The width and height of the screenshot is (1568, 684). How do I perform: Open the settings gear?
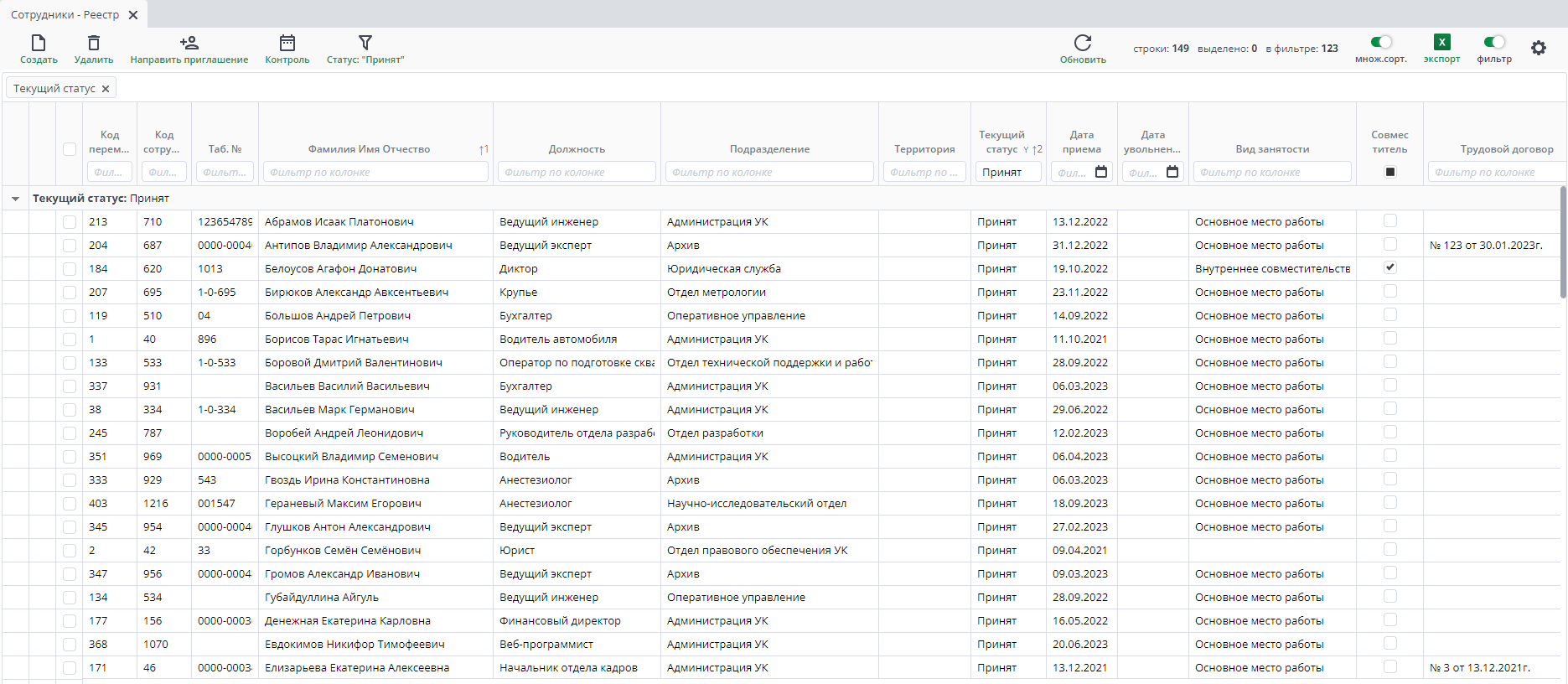click(1539, 49)
